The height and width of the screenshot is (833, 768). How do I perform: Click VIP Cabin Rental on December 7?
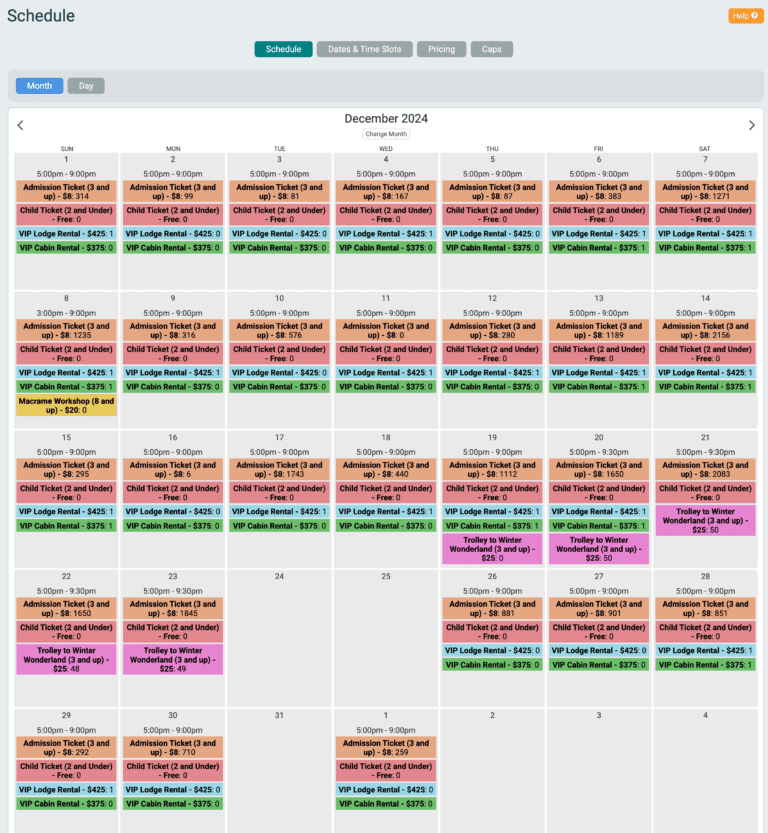tap(705, 248)
